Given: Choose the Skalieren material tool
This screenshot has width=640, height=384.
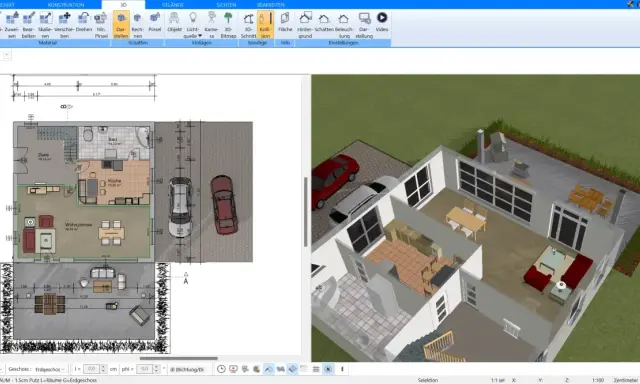Looking at the screenshot, I should coord(45,25).
